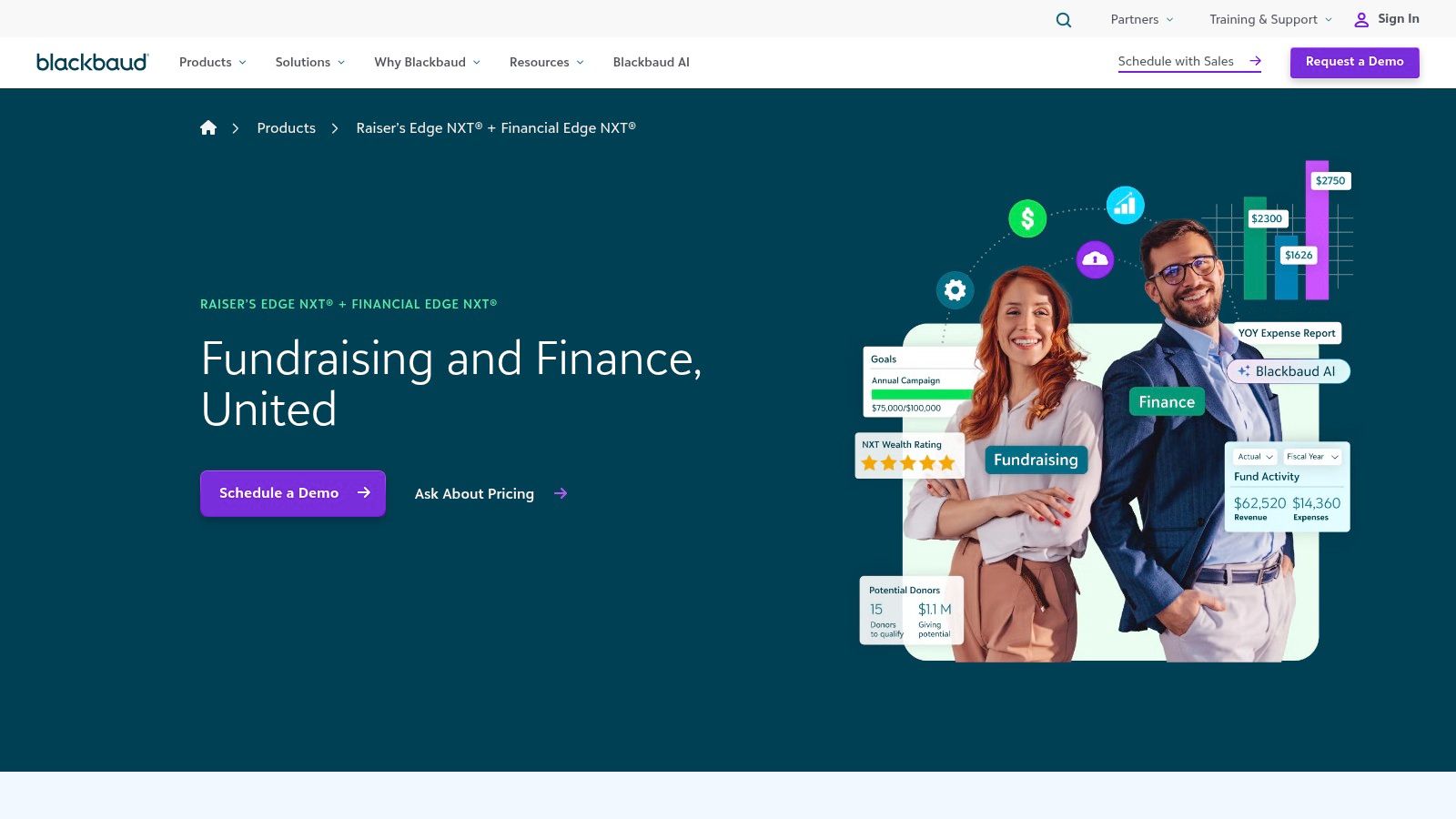Expand the Products menu

tap(213, 62)
